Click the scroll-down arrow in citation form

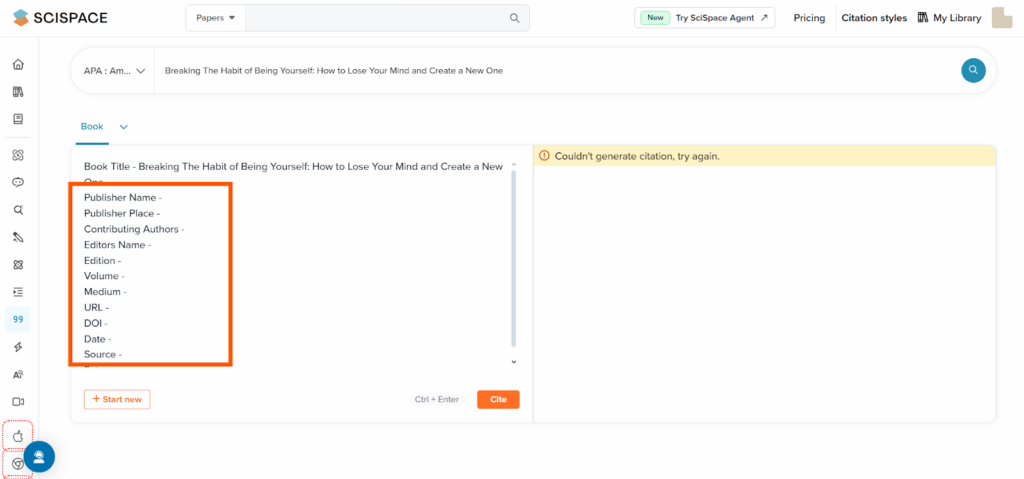[513, 361]
